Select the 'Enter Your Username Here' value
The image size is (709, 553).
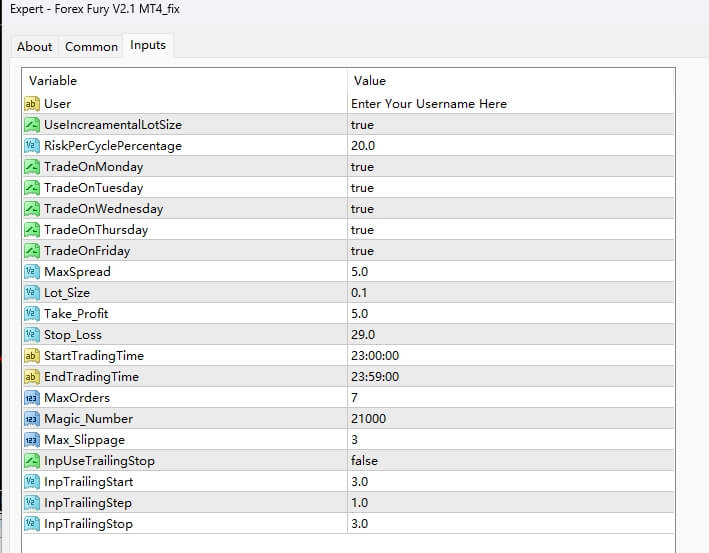429,104
